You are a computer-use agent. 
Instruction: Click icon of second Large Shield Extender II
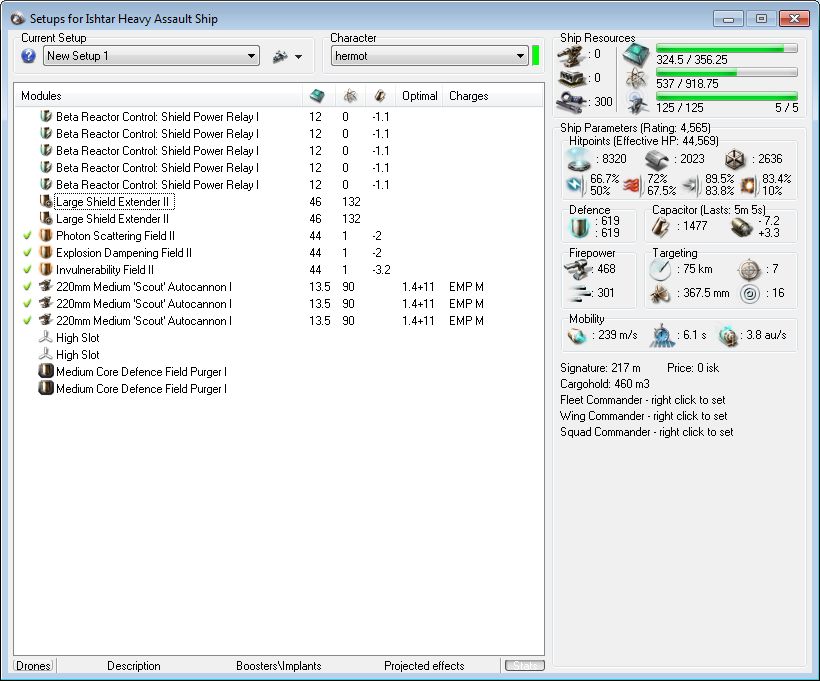[46, 218]
